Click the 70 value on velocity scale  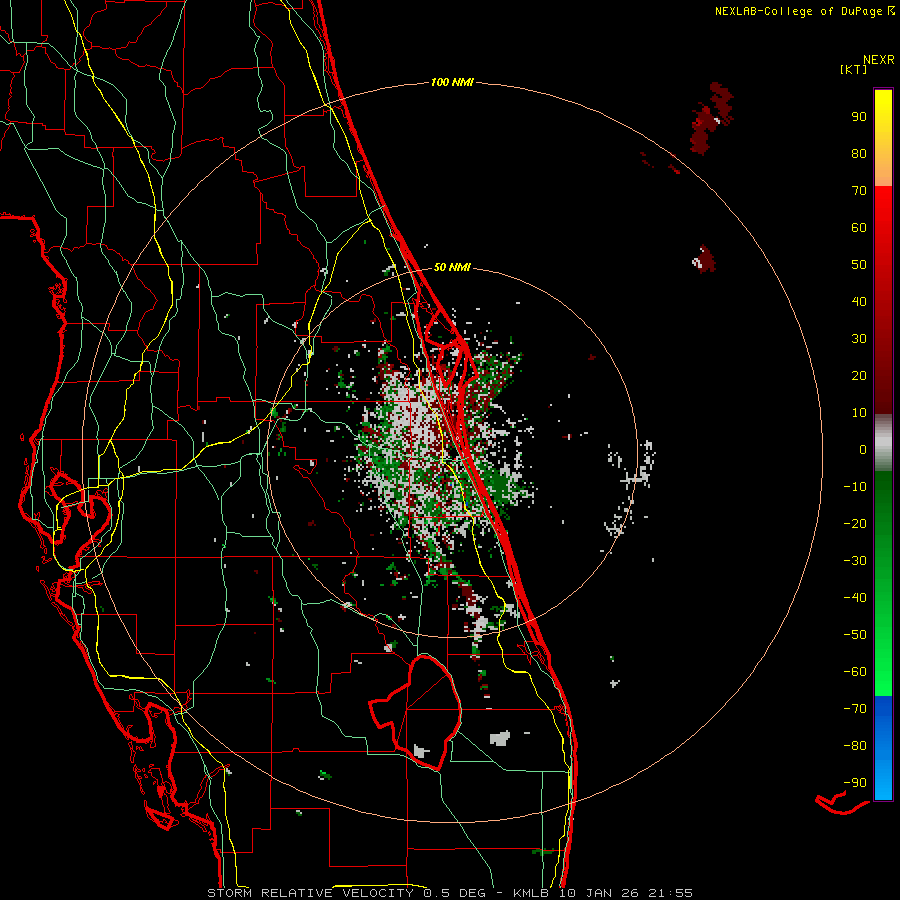(859, 191)
